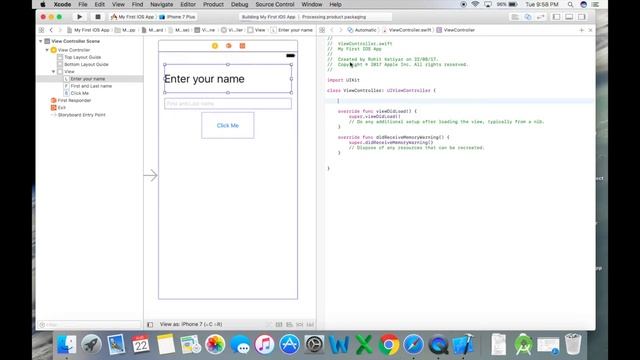Viewport: 640px width, 360px height.
Task: Select Bottom Layout Guide in outline
Action: pyautogui.click(x=86, y=64)
